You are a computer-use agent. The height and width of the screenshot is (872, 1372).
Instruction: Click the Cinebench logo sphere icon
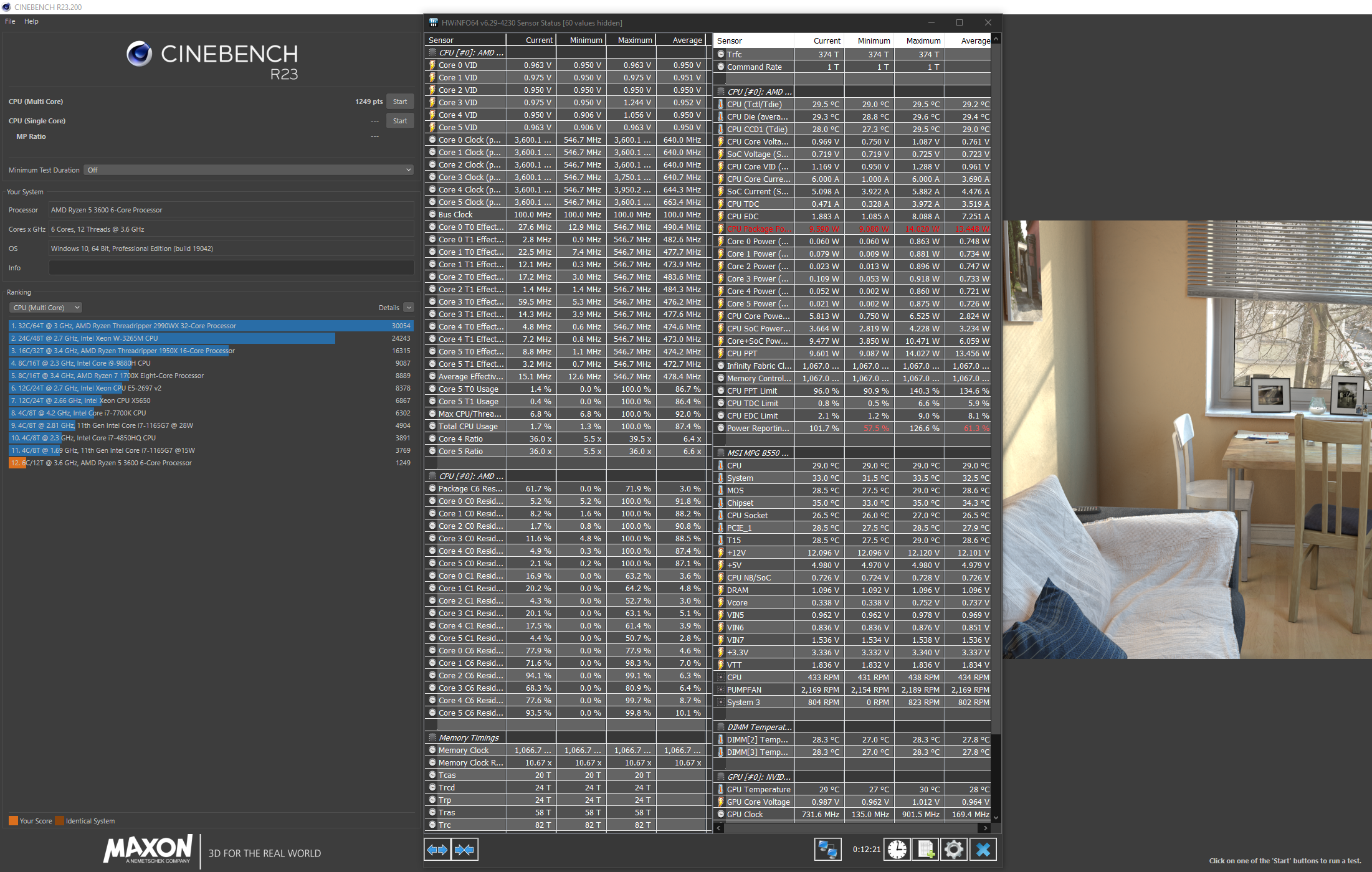tap(139, 54)
